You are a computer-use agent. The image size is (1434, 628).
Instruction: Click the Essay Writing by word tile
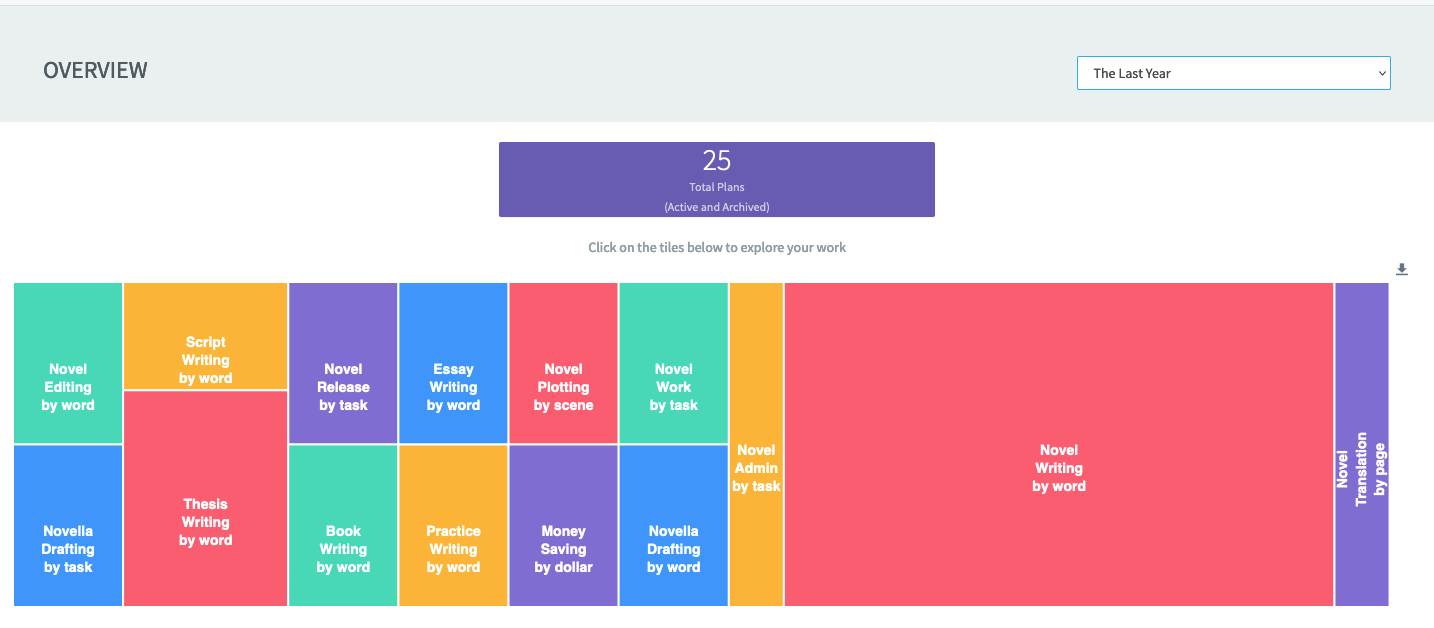453,387
